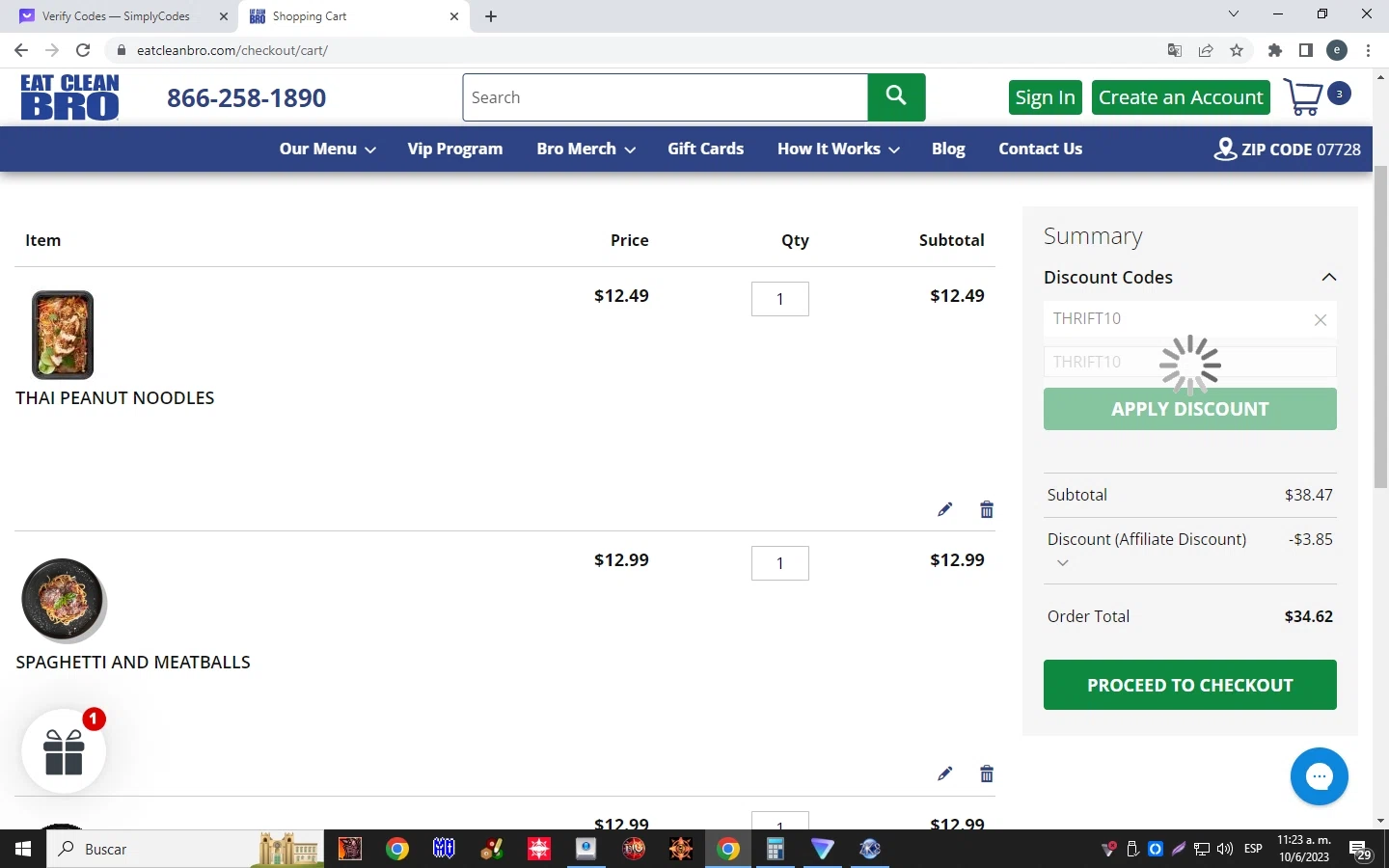Go forward in browser history
Viewport: 1389px width, 868px height.
coord(52,50)
